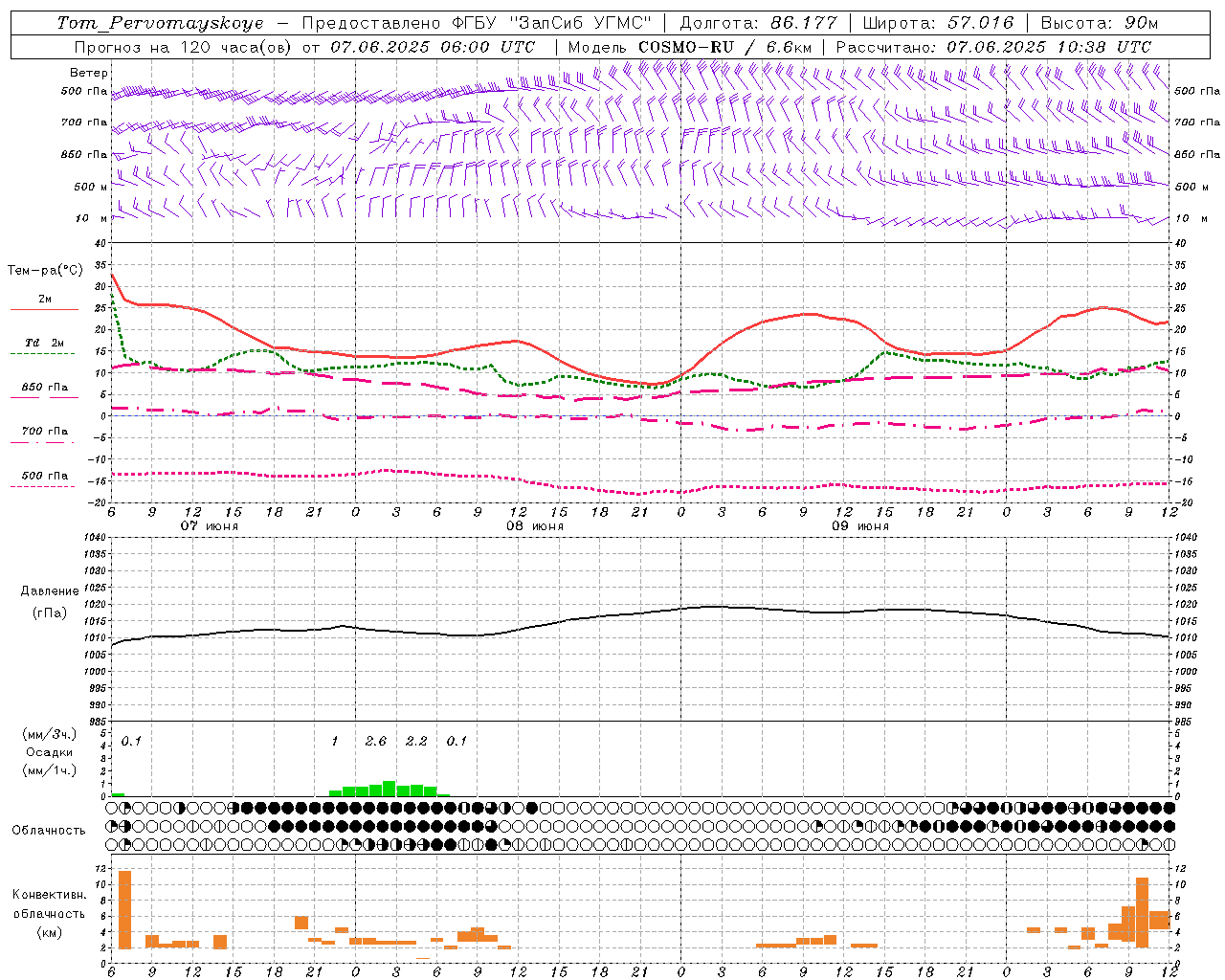Viewport: 1225px width, 980px height.
Task: Click the 'Прогноз на 120 часа(ов)' text
Action: (x=184, y=47)
